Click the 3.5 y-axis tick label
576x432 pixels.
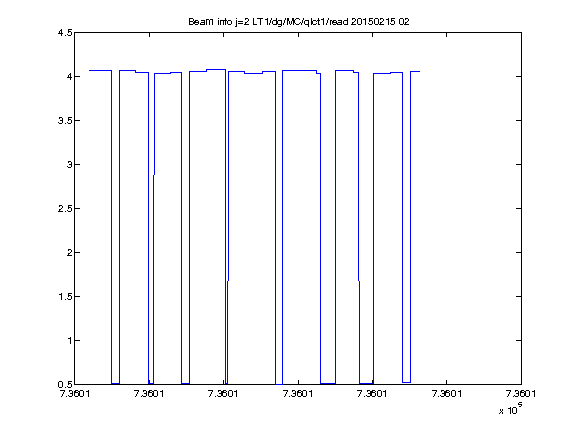click(x=65, y=120)
